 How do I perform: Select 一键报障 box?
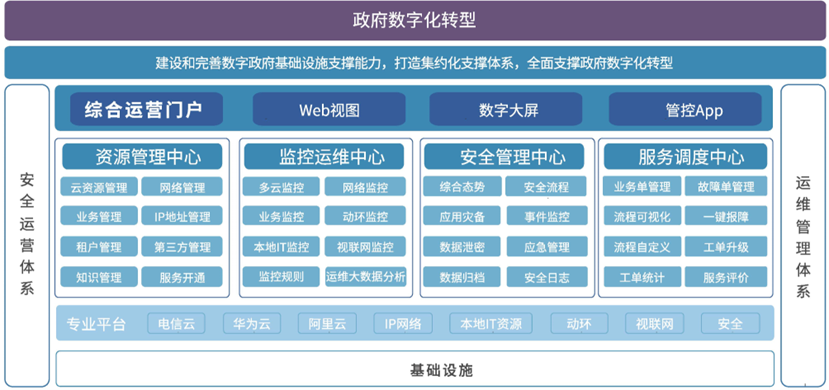point(726,216)
